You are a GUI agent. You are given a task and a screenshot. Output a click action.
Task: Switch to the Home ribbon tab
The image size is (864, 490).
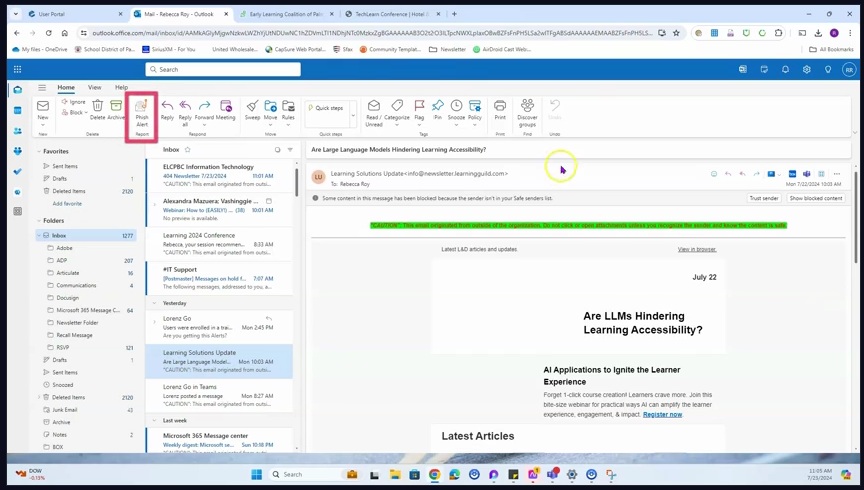click(x=66, y=87)
